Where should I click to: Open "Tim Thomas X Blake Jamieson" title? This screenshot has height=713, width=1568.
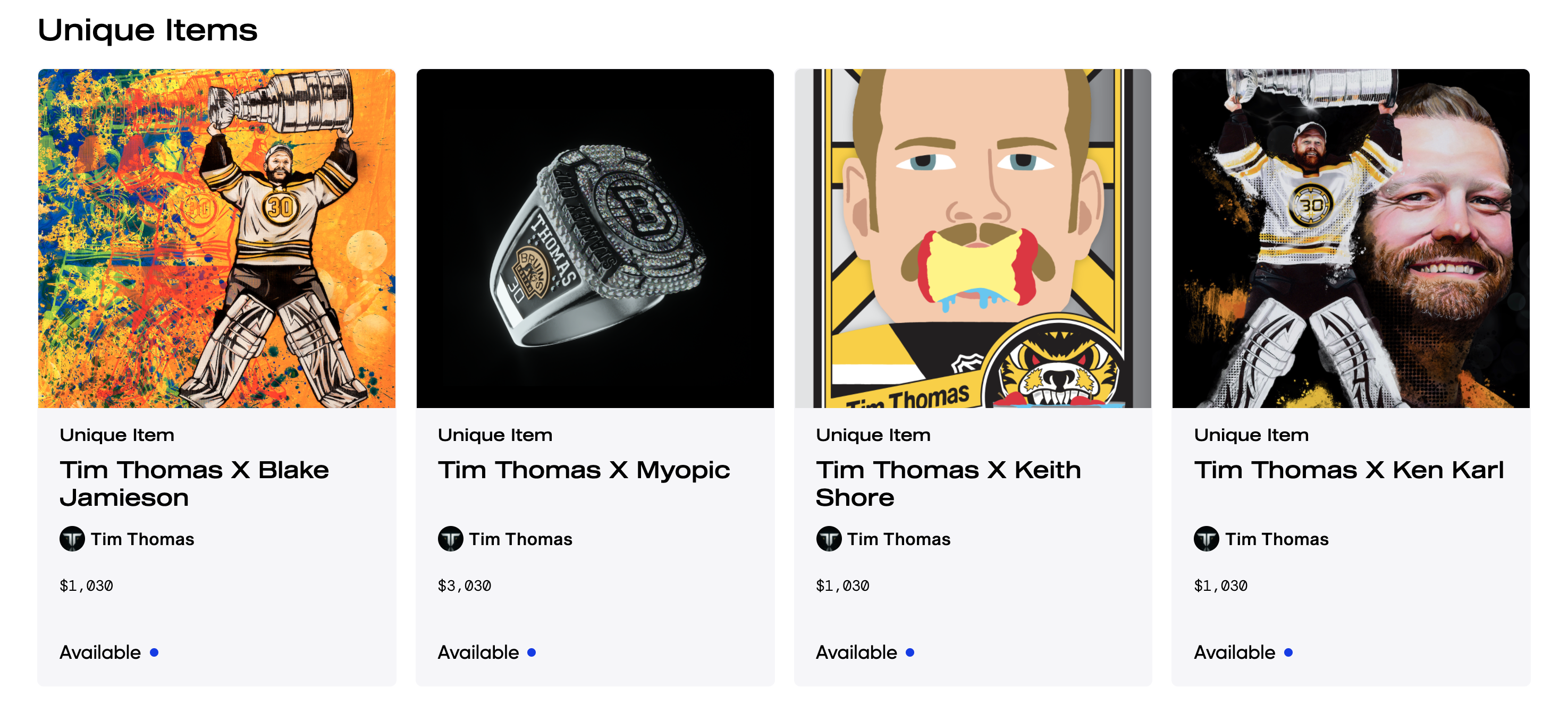(x=194, y=483)
